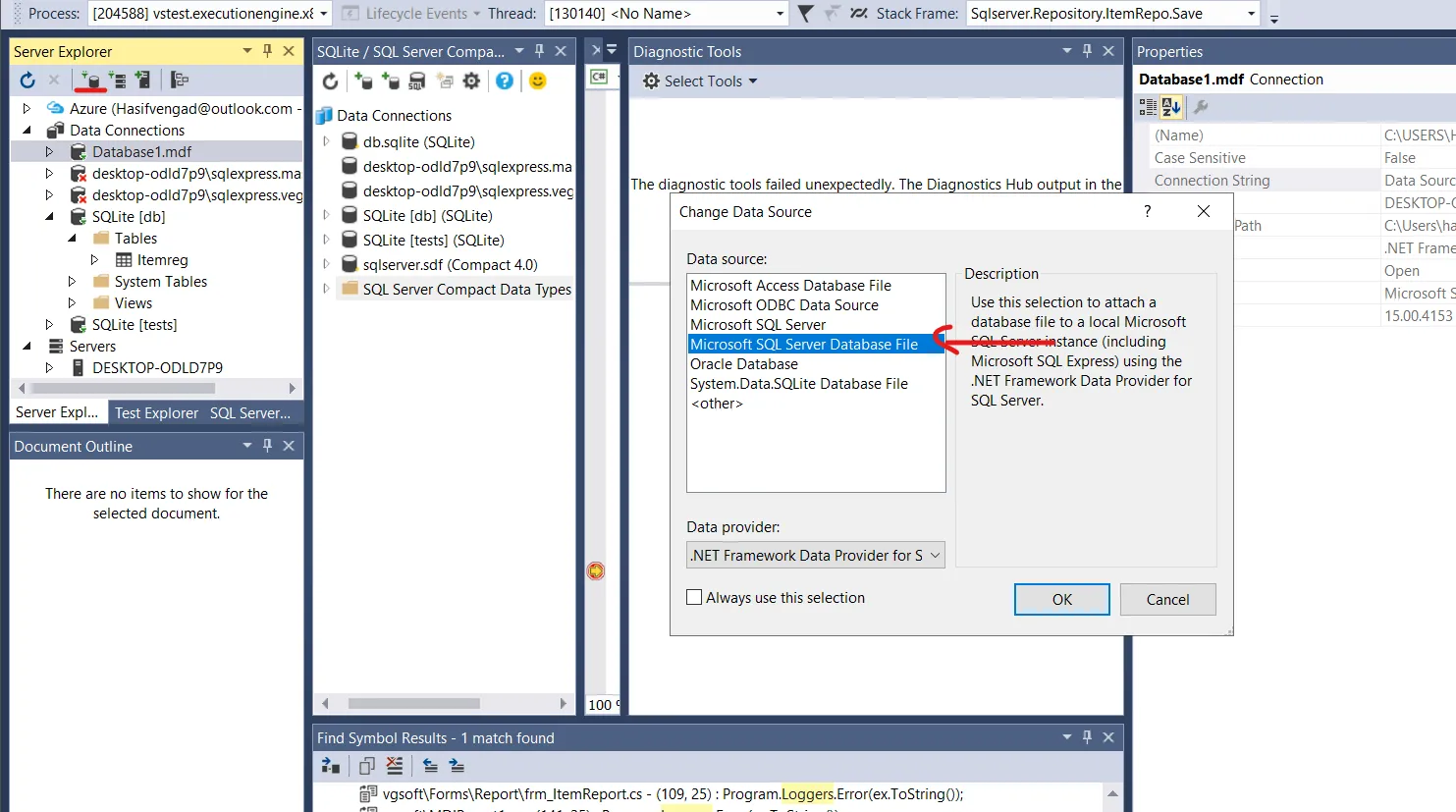The width and height of the screenshot is (1456, 812).
Task: Expand db.sqlite (SQLite) in SQLite Toolbox
Action: pos(327,142)
